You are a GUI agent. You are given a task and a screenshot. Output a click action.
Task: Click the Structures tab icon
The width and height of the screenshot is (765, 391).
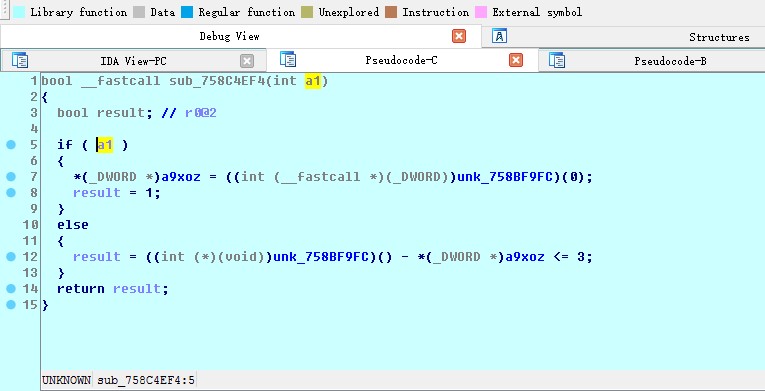click(499, 36)
